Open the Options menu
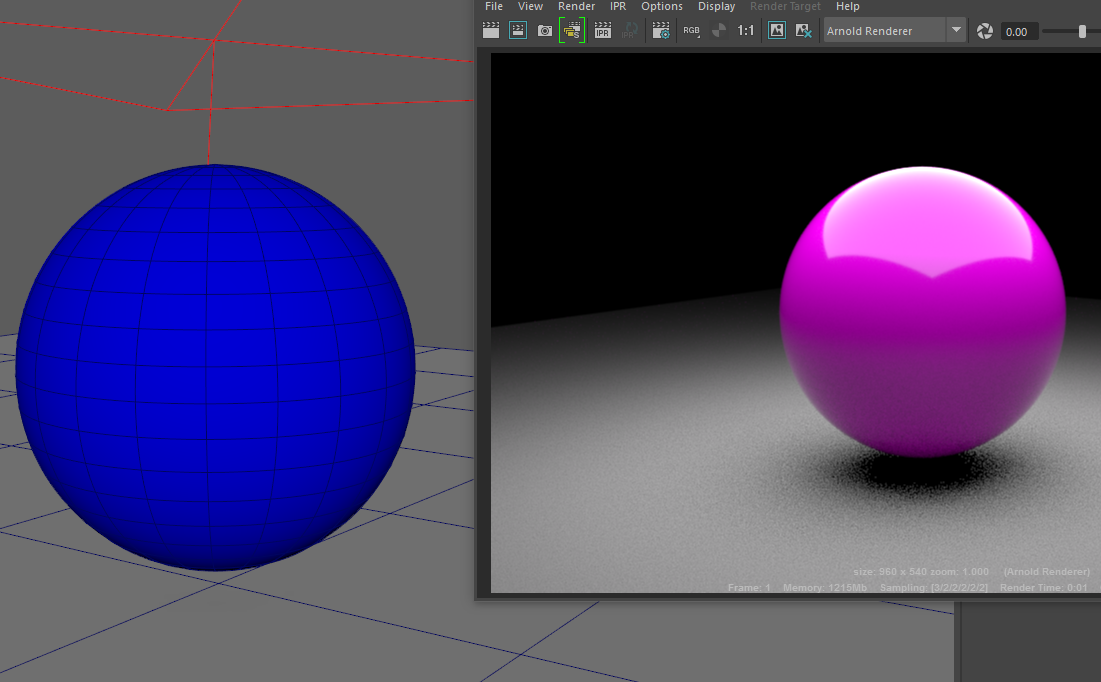1101x682 pixels. (661, 6)
